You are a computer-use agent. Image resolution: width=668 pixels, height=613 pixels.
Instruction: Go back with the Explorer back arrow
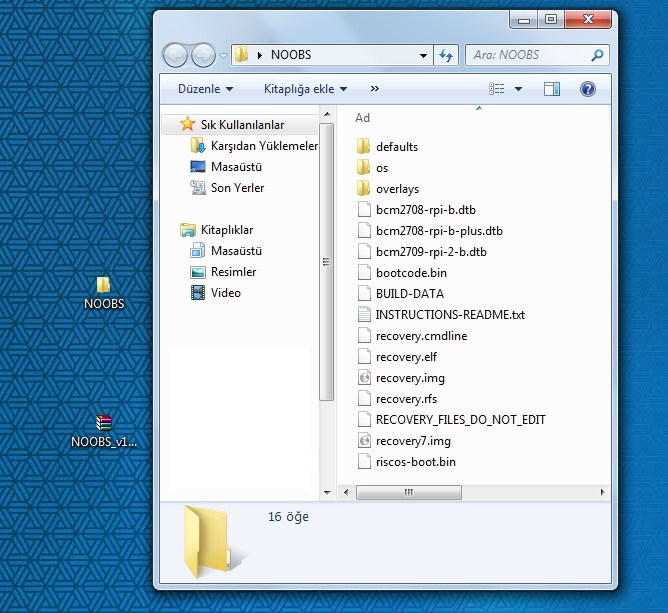(175, 55)
